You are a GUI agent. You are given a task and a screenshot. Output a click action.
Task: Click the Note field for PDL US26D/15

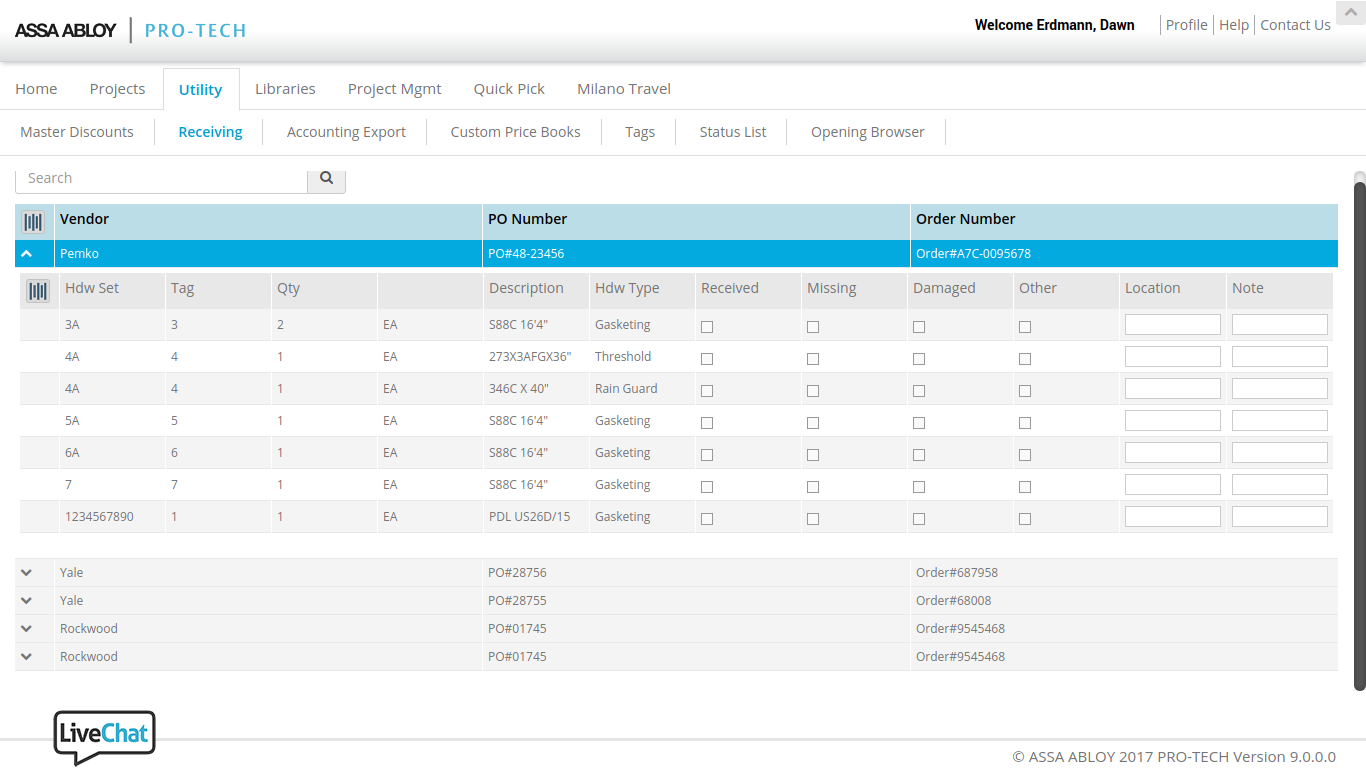click(x=1280, y=517)
